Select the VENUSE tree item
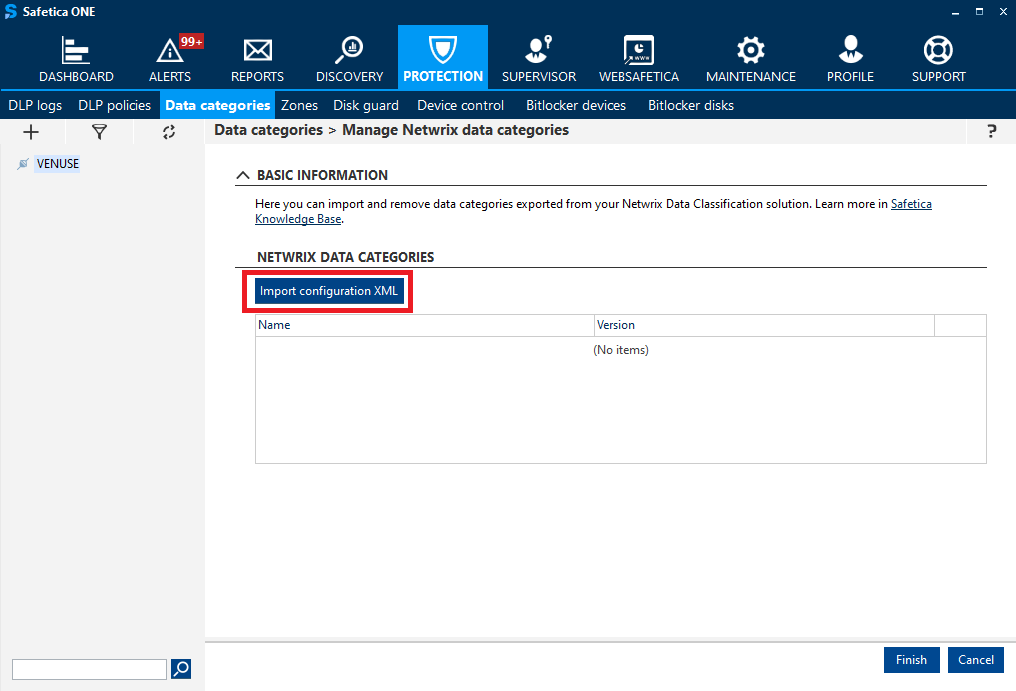This screenshot has height=691, width=1016. pyautogui.click(x=58, y=163)
